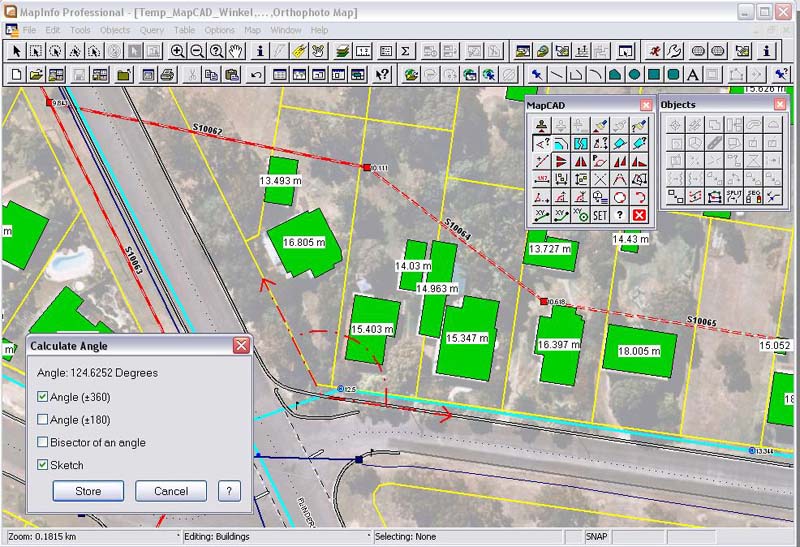Click the MapCAD XY target circle icon
800x547 pixels.
[x=581, y=215]
